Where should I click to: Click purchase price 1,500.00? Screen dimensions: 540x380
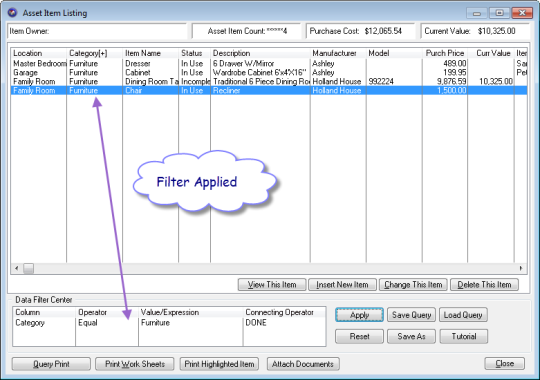pos(451,91)
